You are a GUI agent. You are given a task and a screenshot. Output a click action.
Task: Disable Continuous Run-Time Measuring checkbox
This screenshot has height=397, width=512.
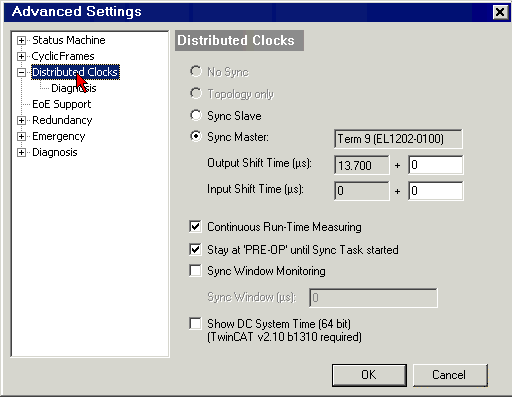[x=195, y=227]
